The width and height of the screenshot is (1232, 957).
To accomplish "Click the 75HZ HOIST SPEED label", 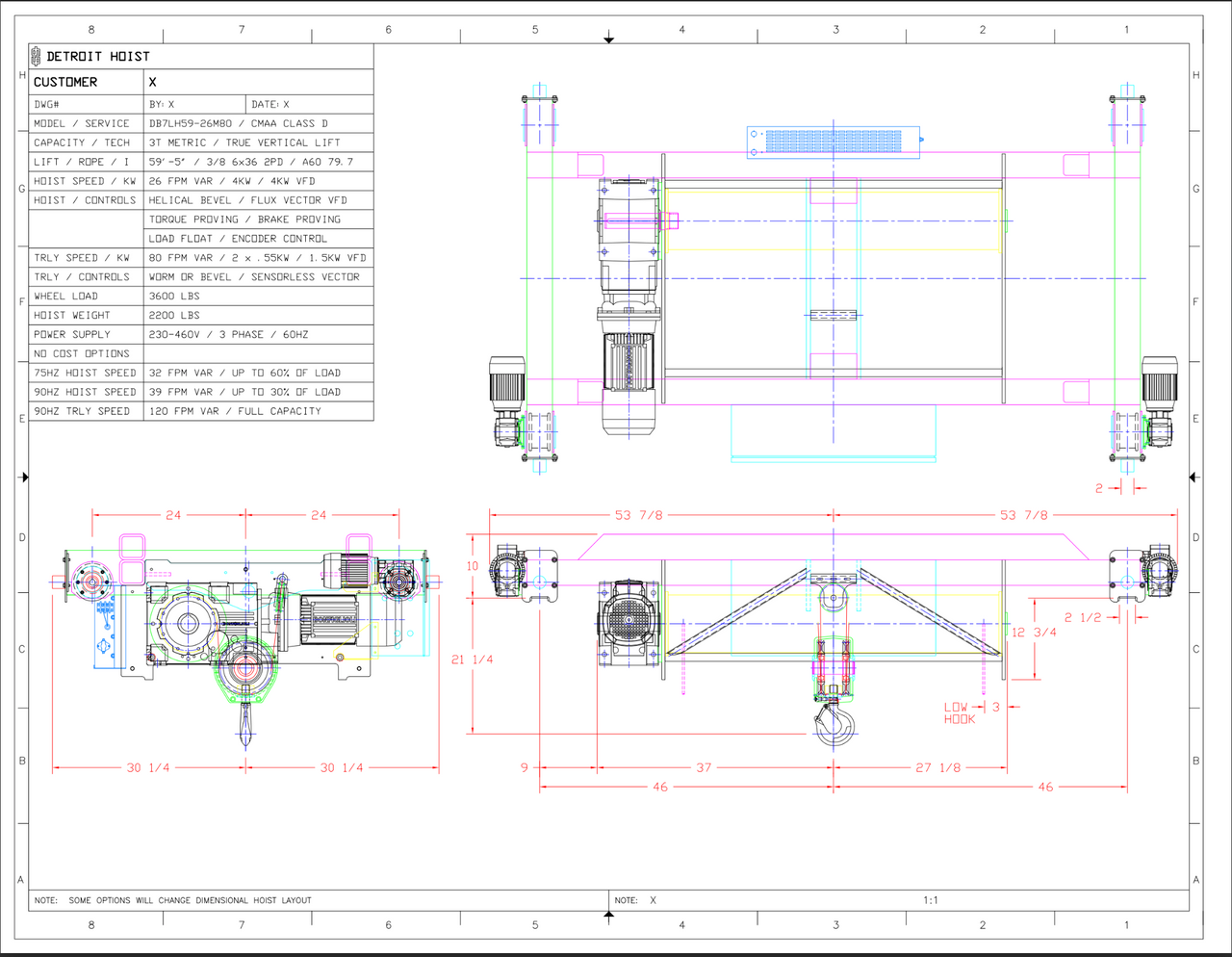I will (x=85, y=374).
